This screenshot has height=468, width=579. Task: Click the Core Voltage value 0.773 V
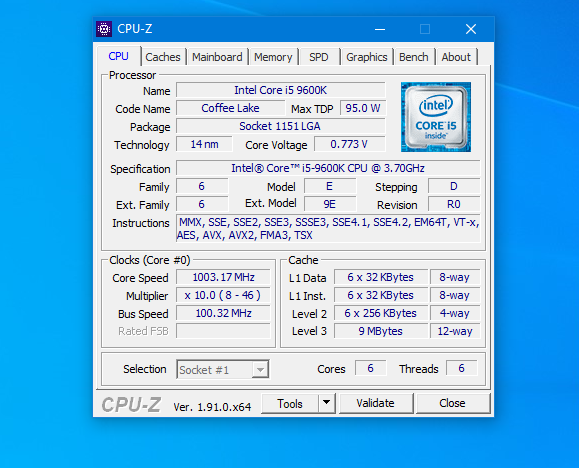click(349, 144)
